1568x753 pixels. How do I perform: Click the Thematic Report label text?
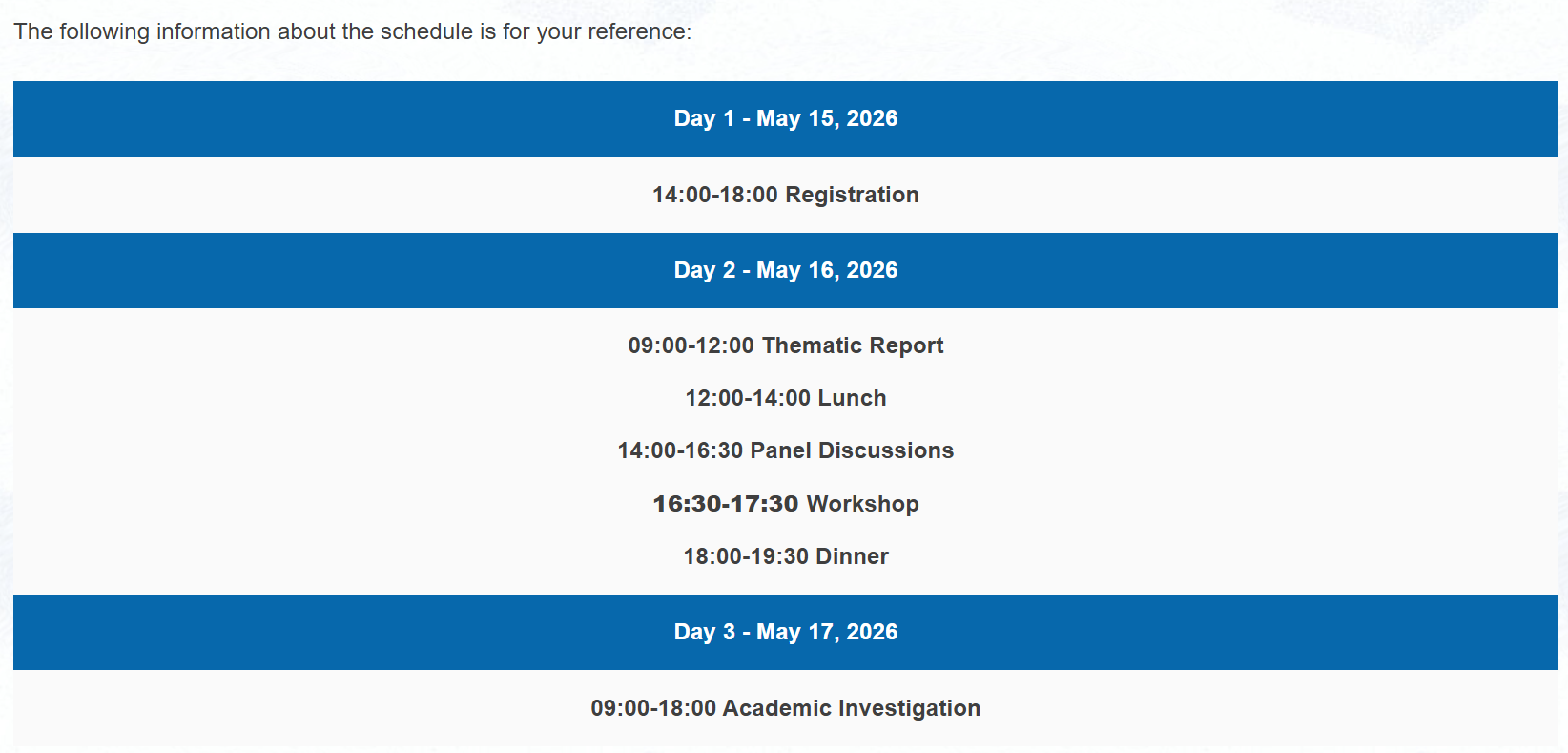click(x=854, y=345)
